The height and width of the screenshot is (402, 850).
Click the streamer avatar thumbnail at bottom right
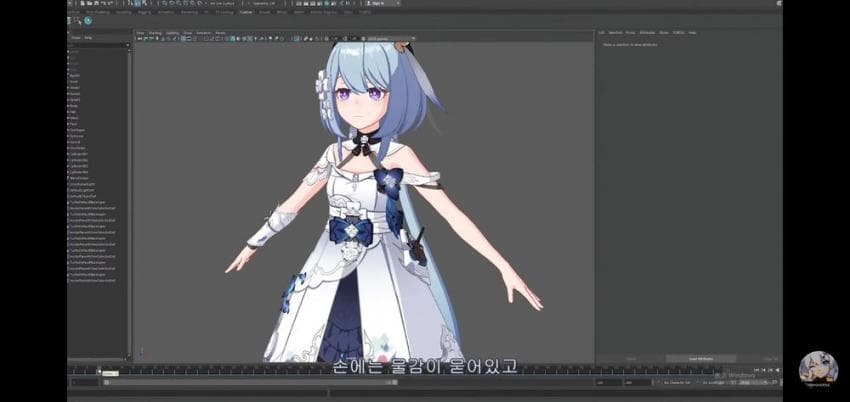click(x=818, y=369)
